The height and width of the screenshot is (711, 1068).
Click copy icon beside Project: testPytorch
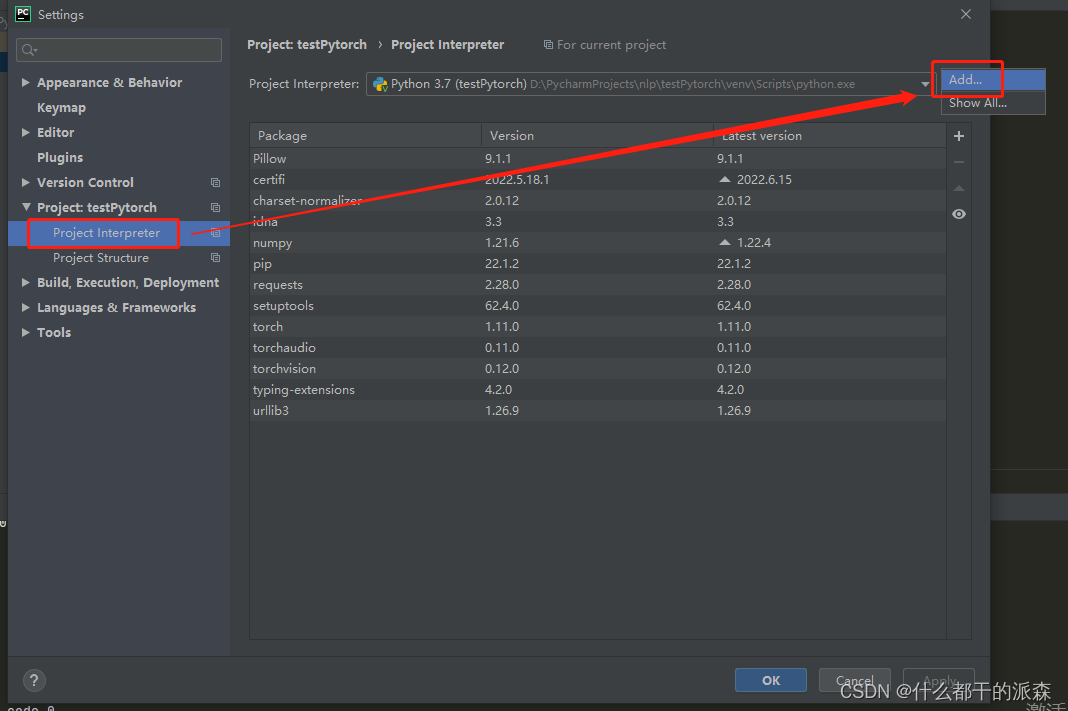(x=215, y=208)
